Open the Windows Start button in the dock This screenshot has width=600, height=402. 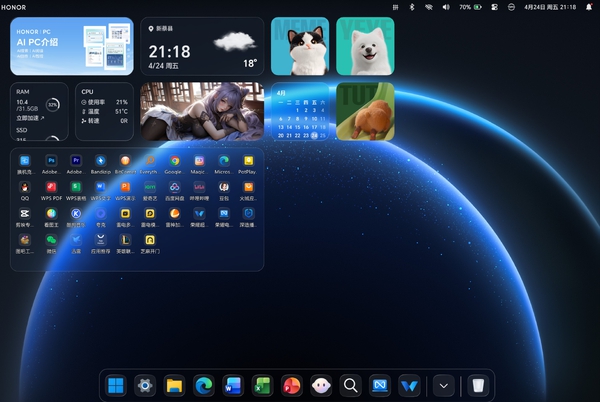pyautogui.click(x=116, y=386)
